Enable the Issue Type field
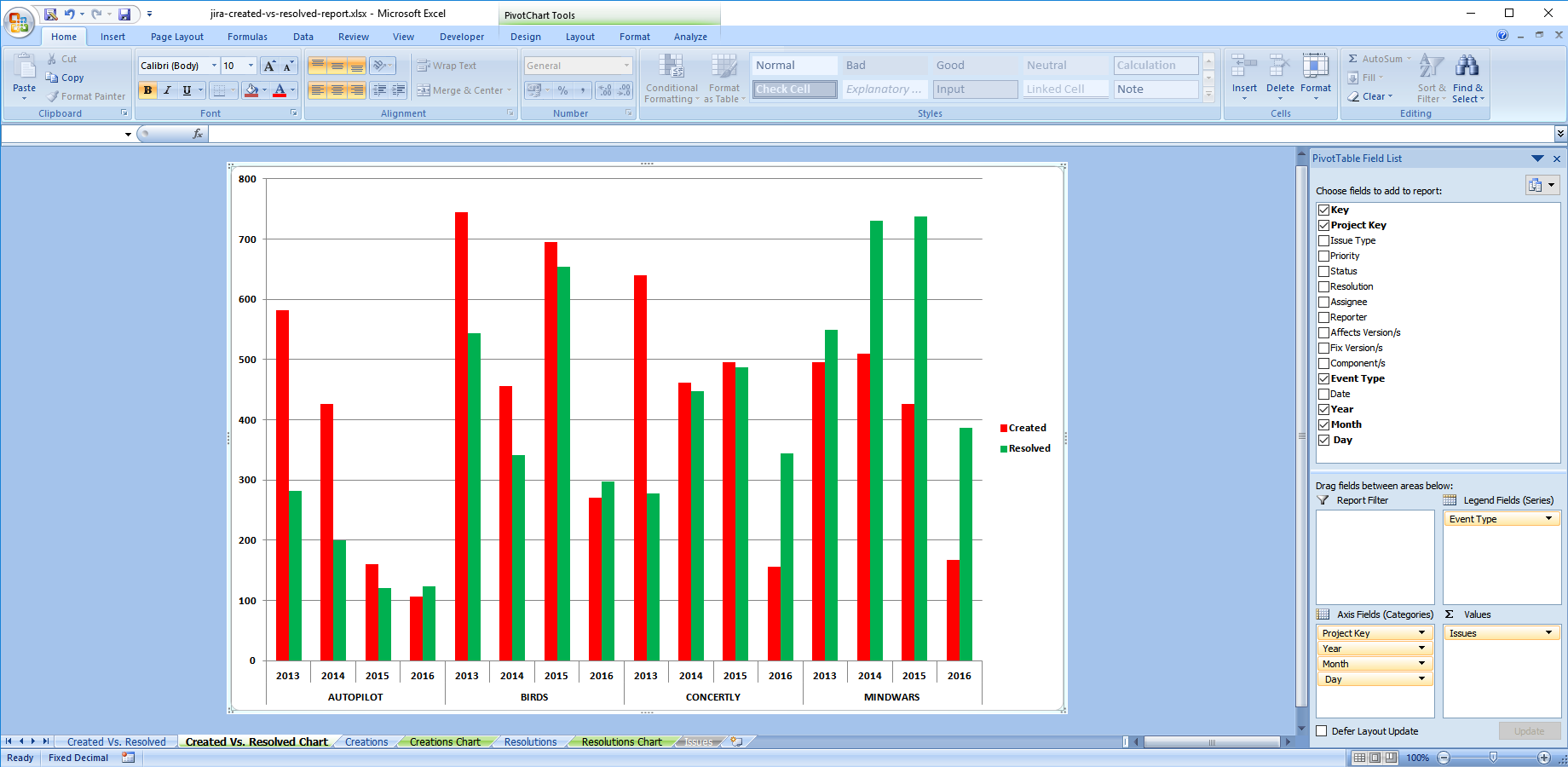This screenshot has width=1568, height=767. [x=1324, y=240]
